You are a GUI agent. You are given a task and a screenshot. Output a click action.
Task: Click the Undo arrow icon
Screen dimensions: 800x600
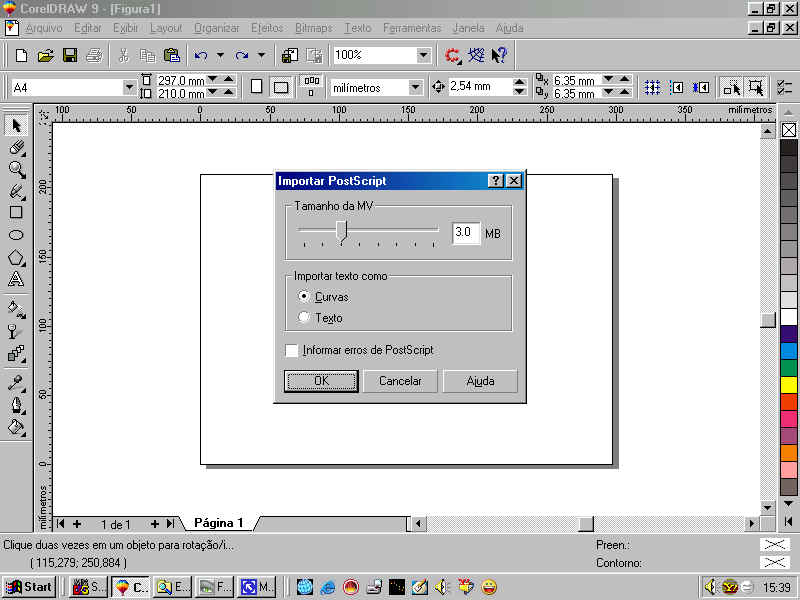tap(201, 55)
